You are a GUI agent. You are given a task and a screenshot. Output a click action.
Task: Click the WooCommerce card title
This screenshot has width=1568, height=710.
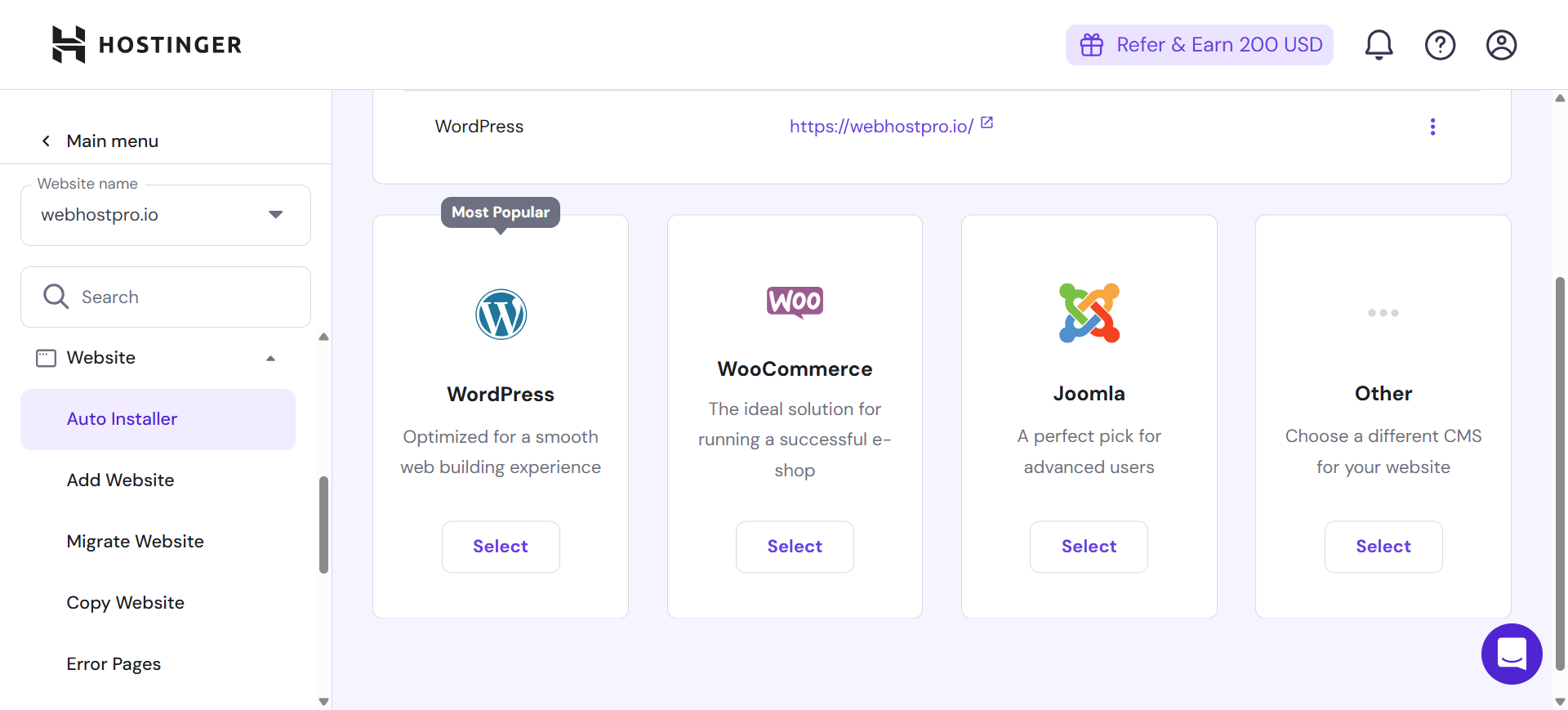click(x=795, y=369)
